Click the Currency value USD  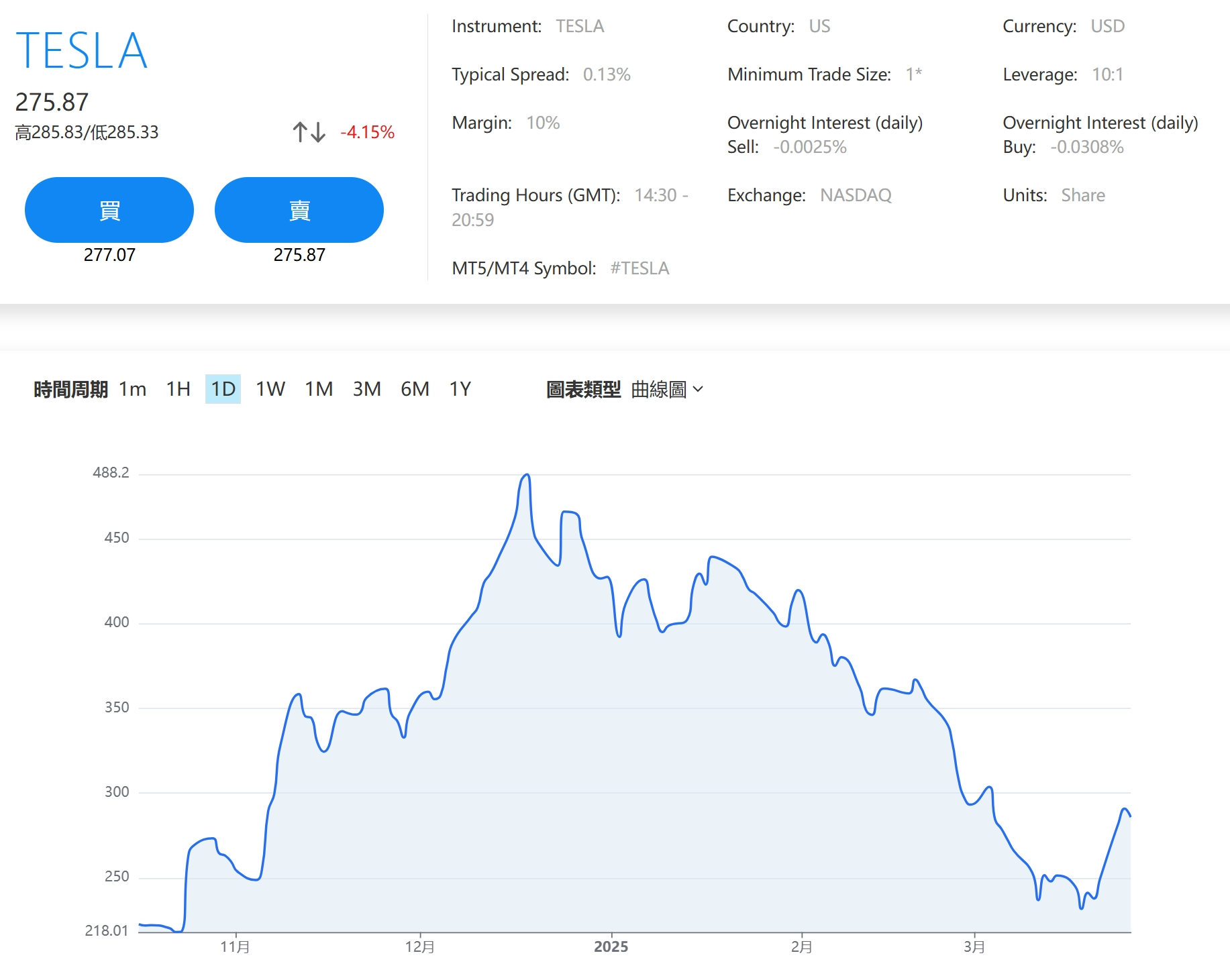click(1107, 26)
